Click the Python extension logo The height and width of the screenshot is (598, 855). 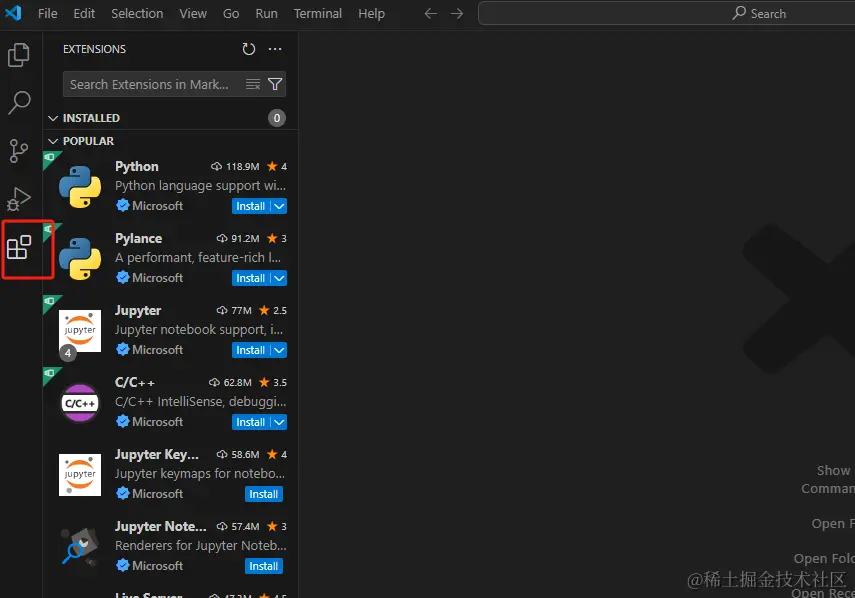pos(80,187)
